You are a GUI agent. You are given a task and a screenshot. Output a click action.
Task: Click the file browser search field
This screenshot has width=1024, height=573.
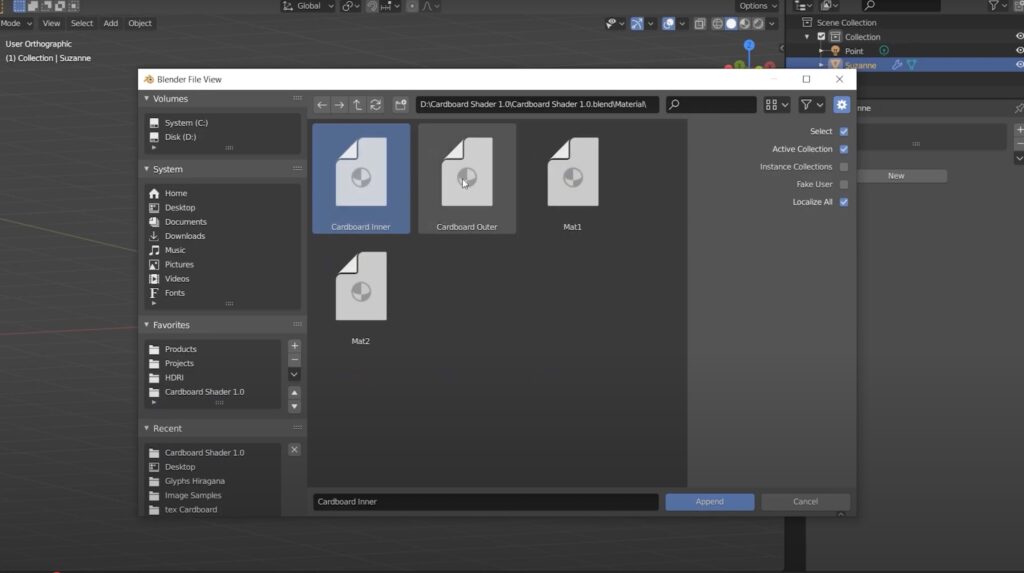(711, 105)
